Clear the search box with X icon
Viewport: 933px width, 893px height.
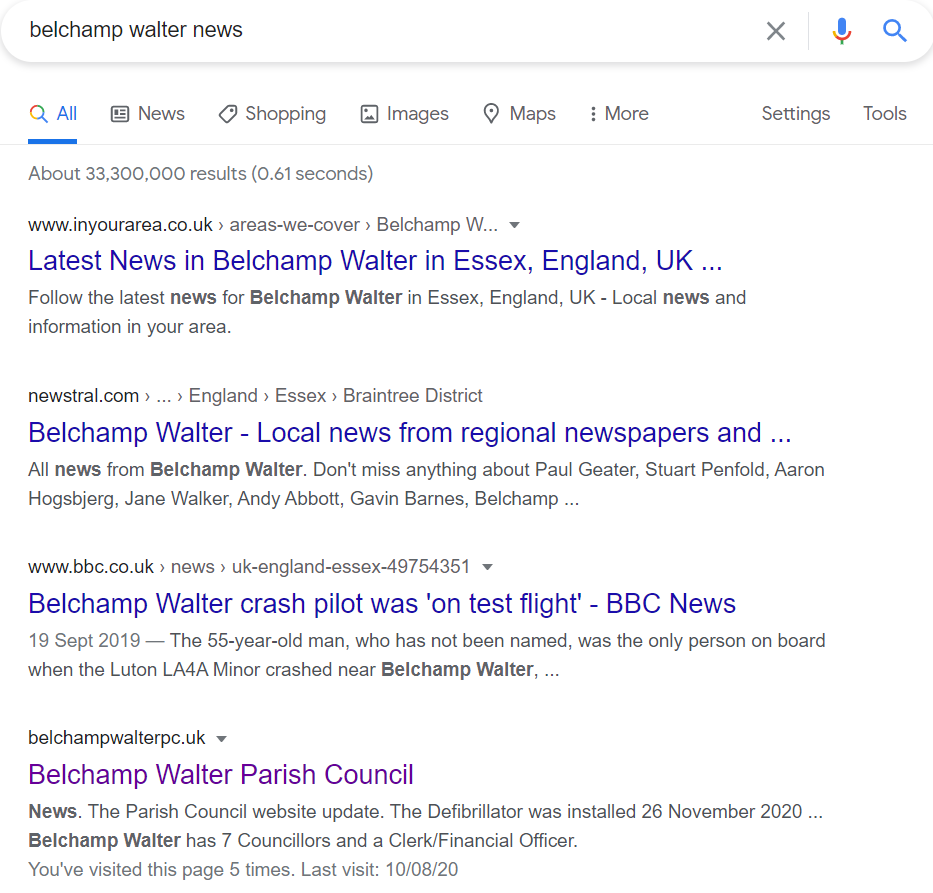[x=775, y=30]
